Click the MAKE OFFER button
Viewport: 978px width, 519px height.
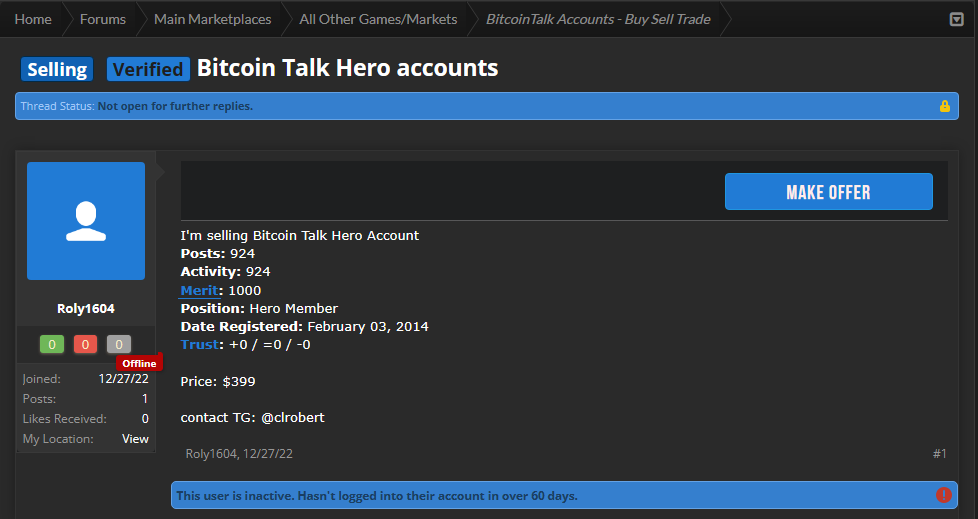[x=828, y=192]
